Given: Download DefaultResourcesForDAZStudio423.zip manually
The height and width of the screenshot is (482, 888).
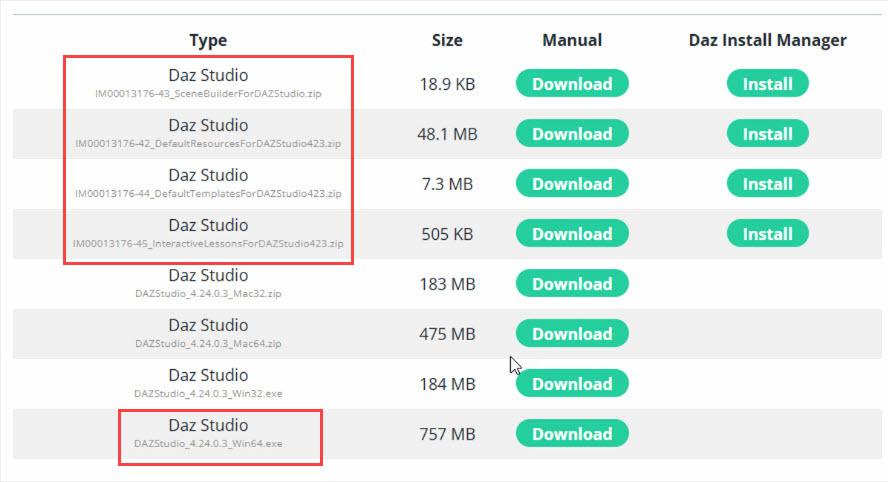Looking at the screenshot, I should click(x=572, y=134).
